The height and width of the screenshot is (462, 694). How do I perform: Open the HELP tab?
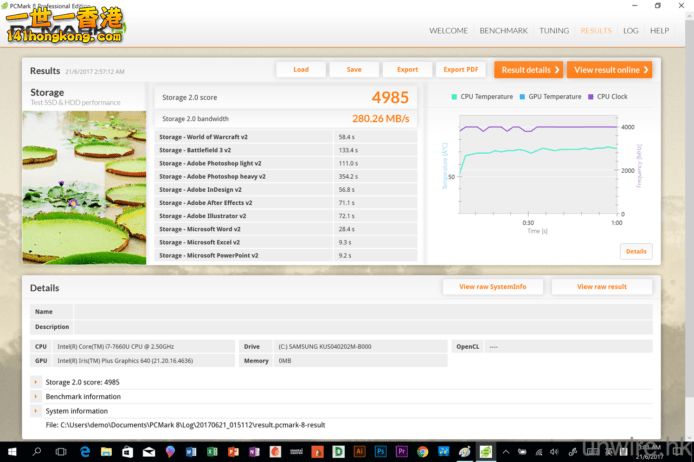[x=659, y=31]
